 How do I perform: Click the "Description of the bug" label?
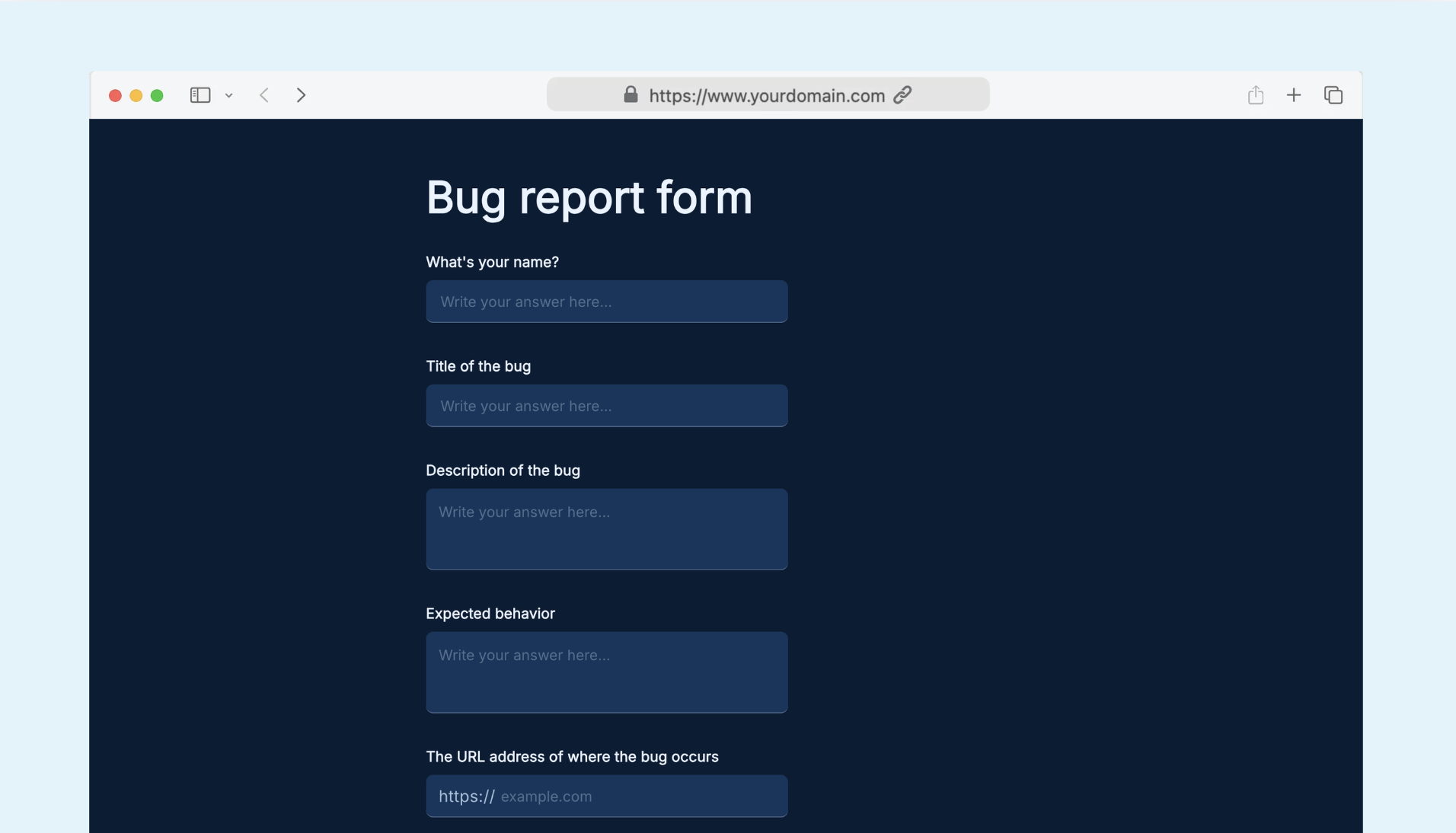click(503, 471)
